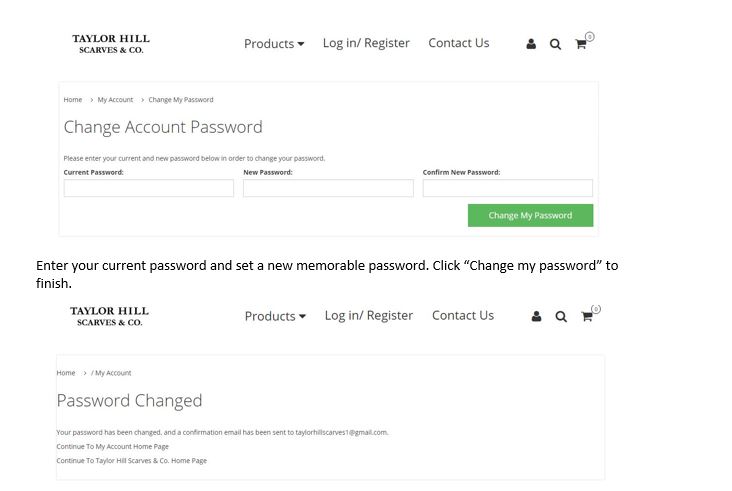Follow Continue To Taylor Hill Scarves Home Page link
This screenshot has width=732, height=491.
pos(132,461)
